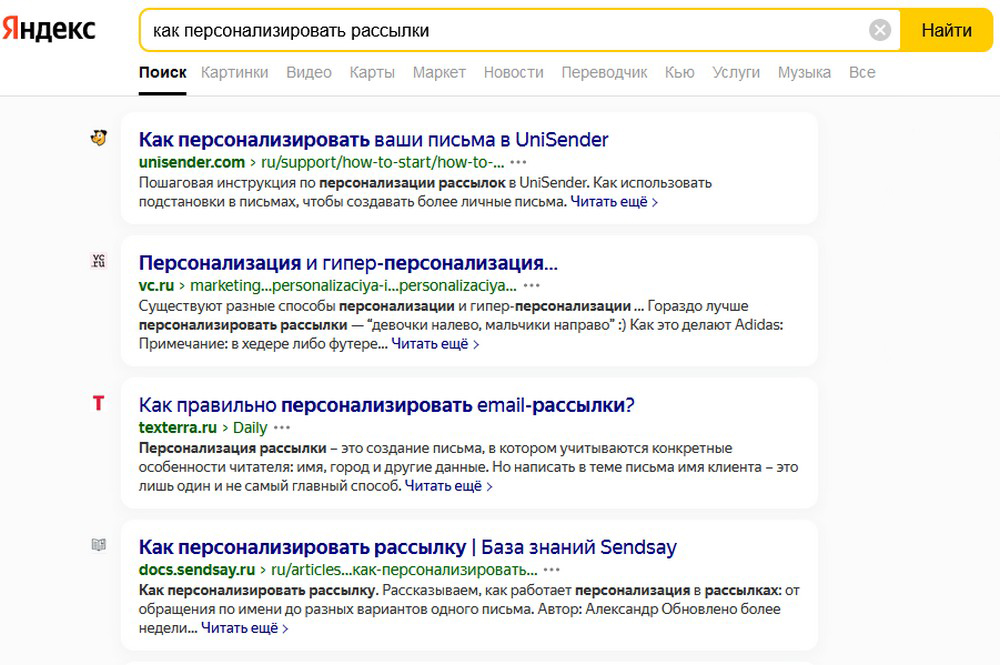Show all services via Все
The image size is (1000, 665).
(x=862, y=73)
